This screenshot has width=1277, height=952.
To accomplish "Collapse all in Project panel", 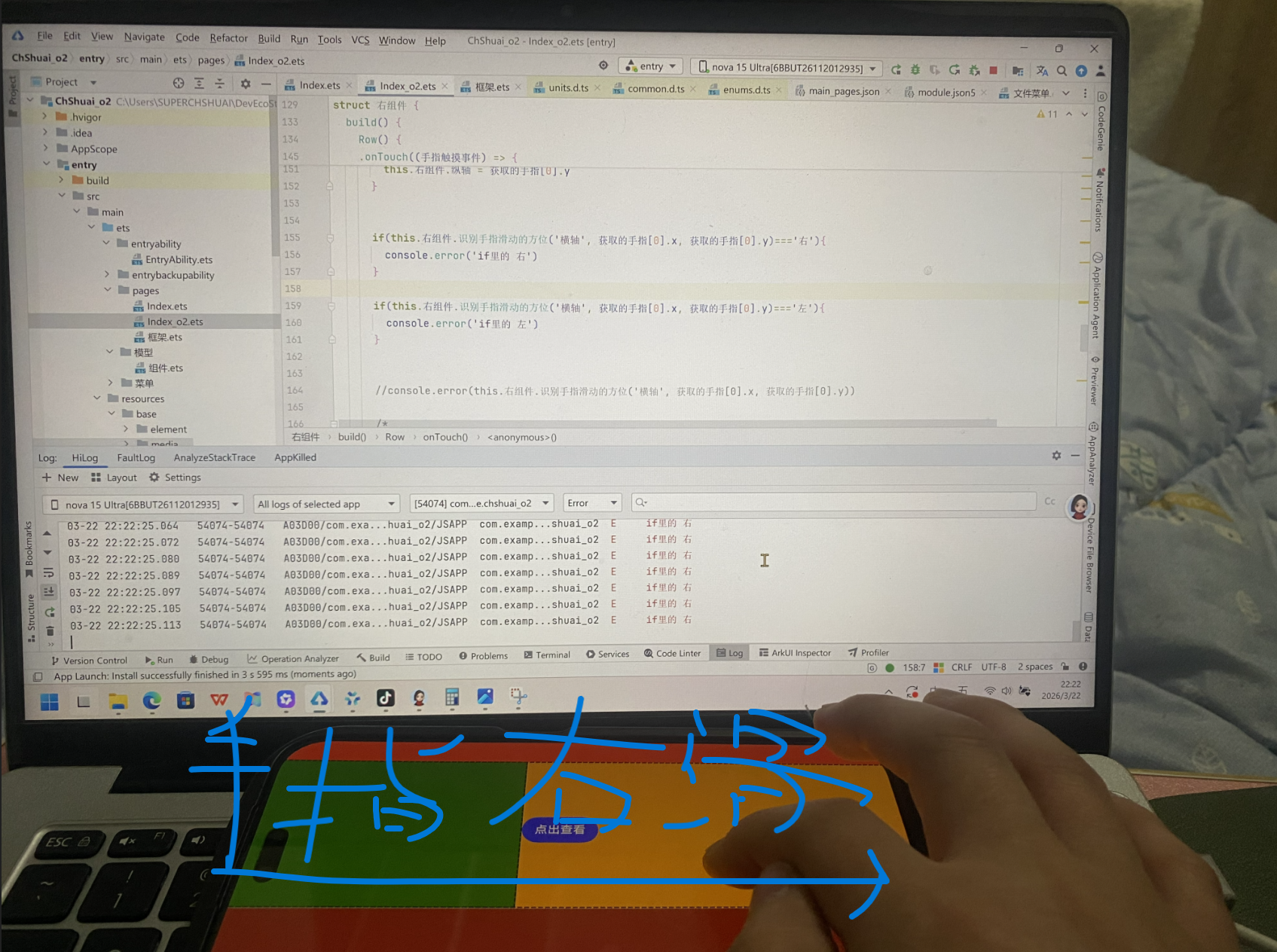I will point(219,83).
